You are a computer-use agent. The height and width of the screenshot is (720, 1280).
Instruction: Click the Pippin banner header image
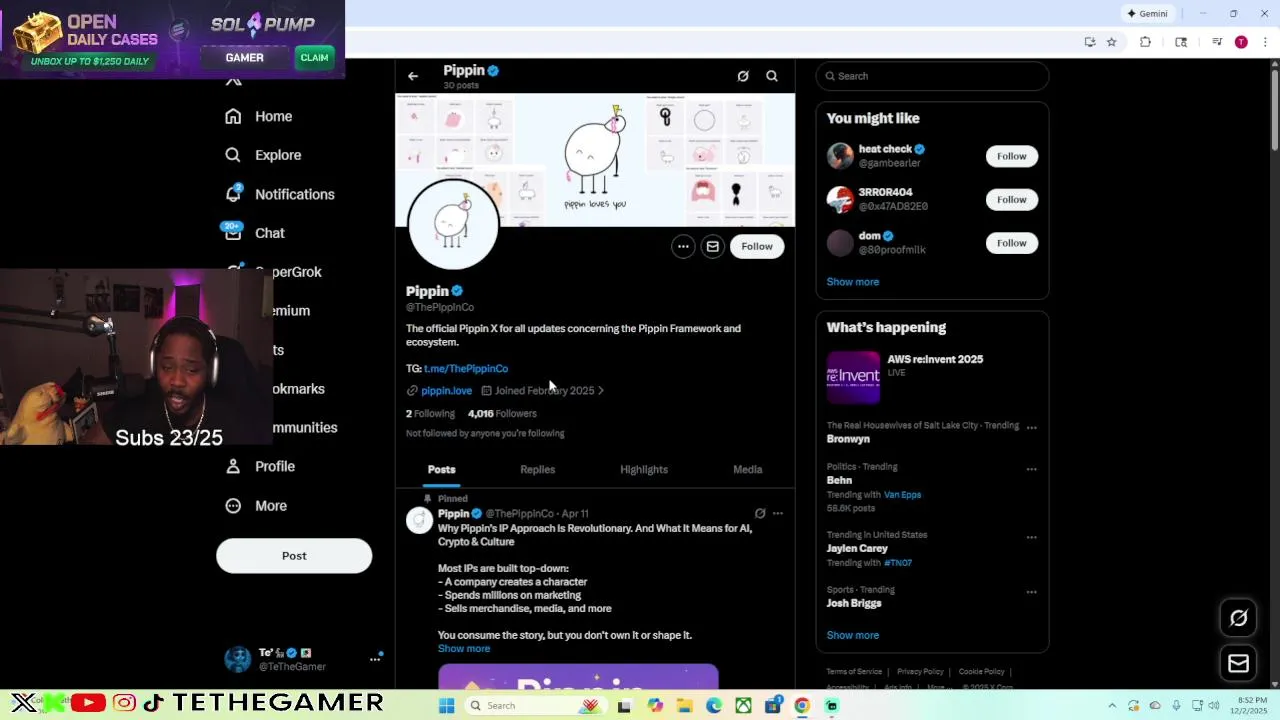pos(595,159)
